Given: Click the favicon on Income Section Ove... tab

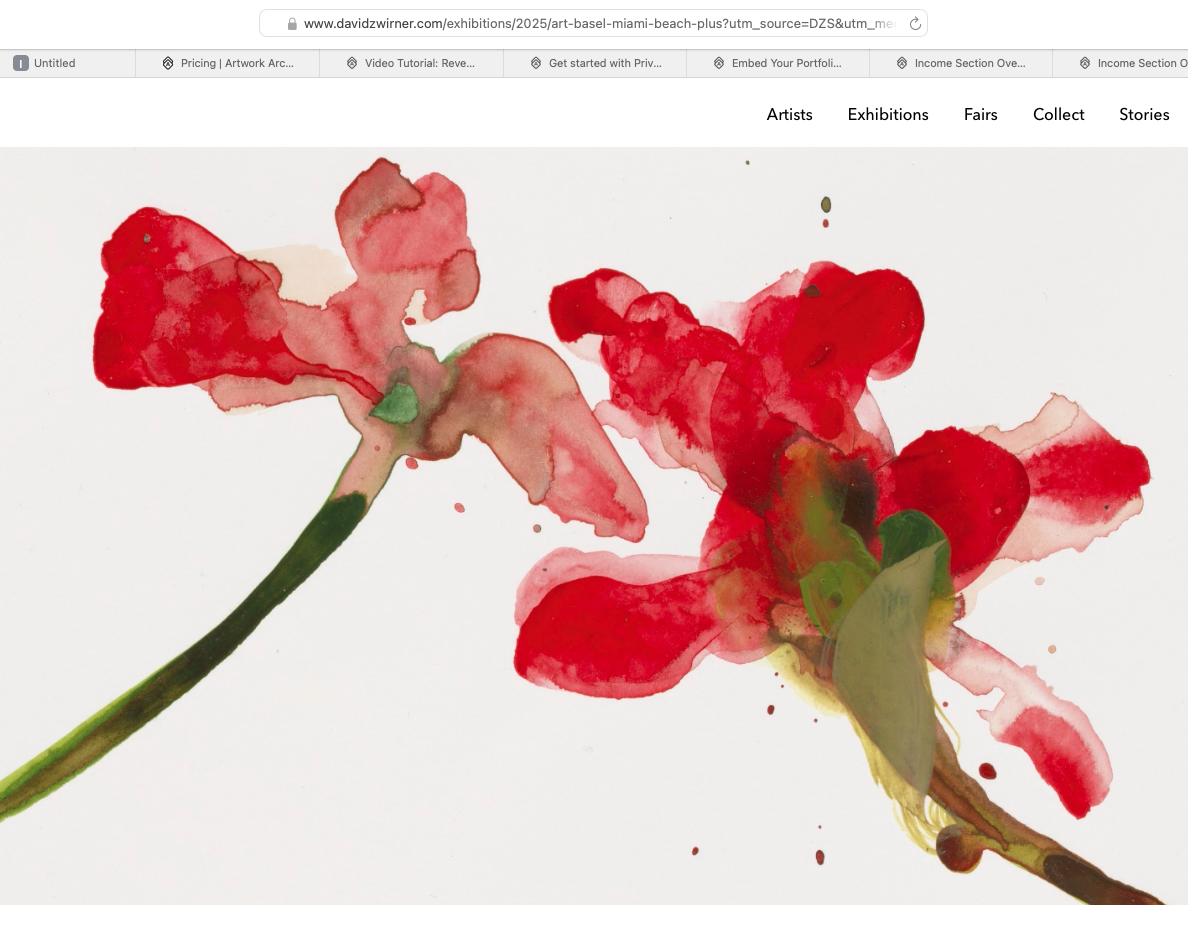Looking at the screenshot, I should click(x=902, y=63).
